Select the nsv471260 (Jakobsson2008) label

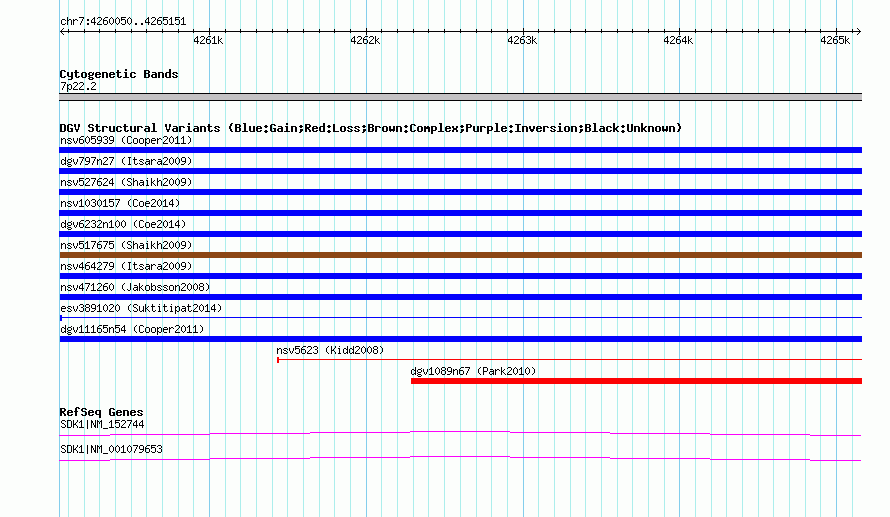(135, 287)
